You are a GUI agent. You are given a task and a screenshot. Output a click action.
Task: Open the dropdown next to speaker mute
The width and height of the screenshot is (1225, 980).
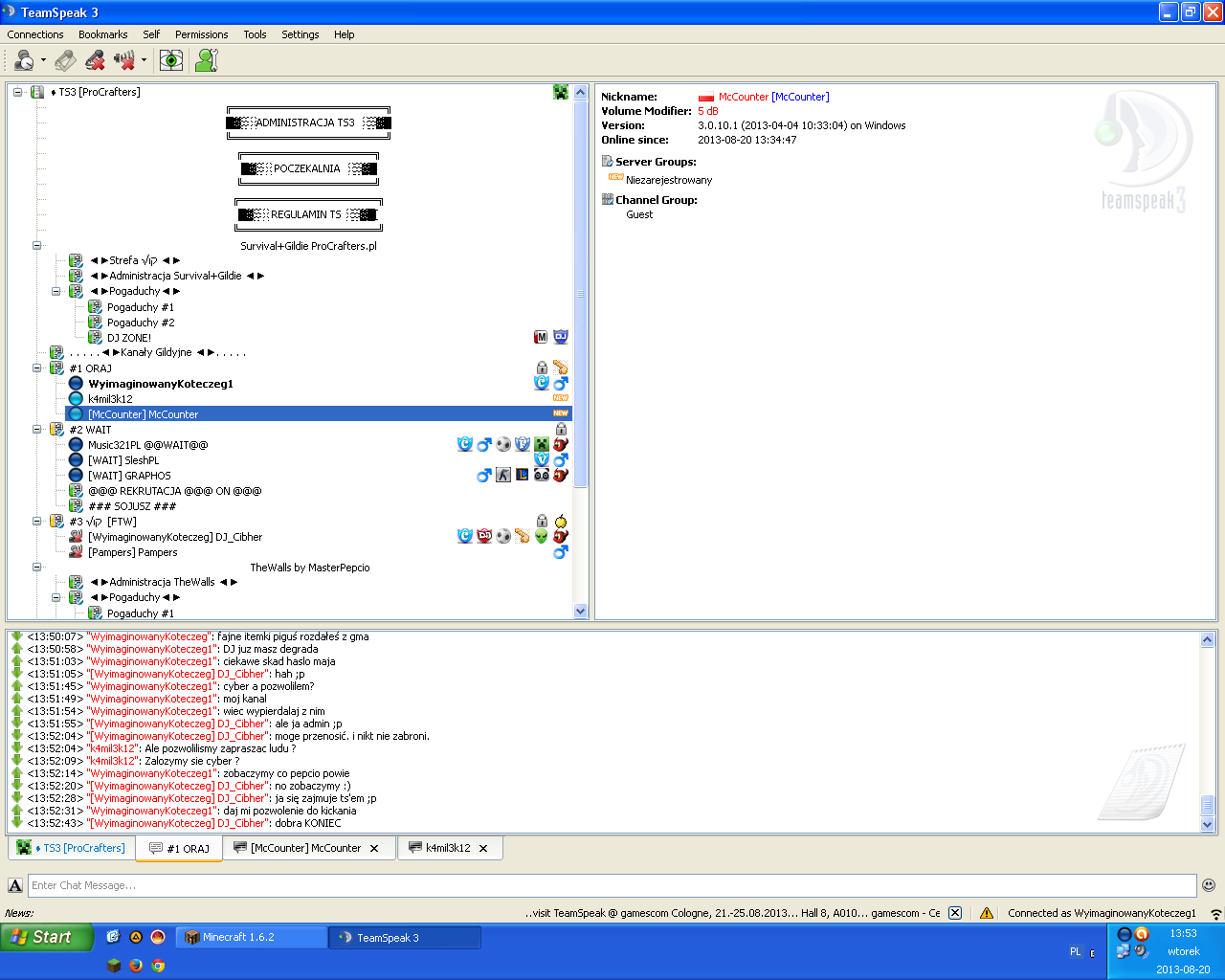tap(145, 60)
